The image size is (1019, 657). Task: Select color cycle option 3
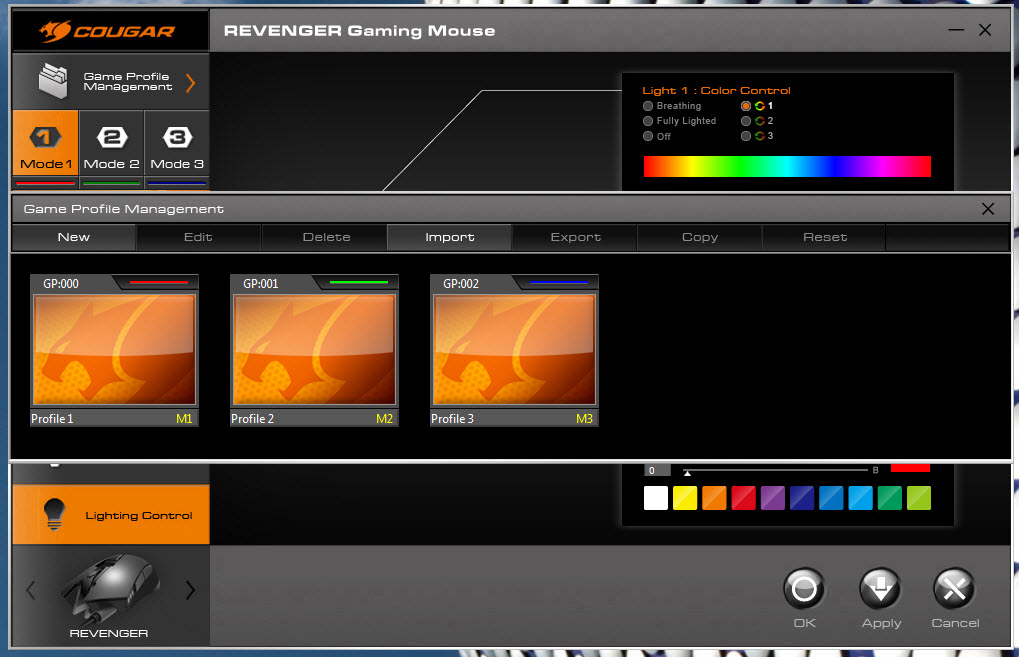pos(746,136)
